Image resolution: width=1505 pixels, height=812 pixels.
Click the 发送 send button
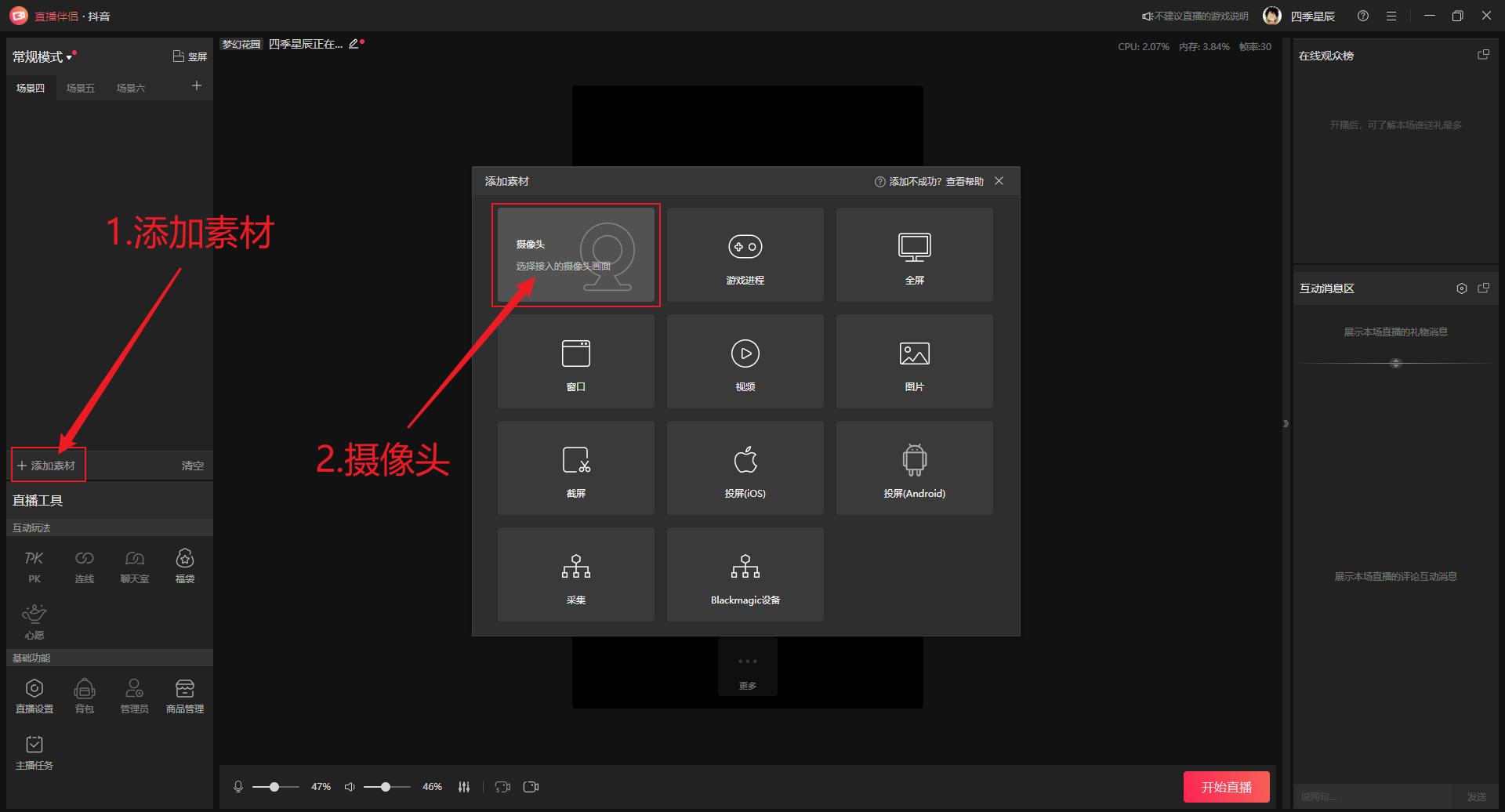click(1477, 796)
